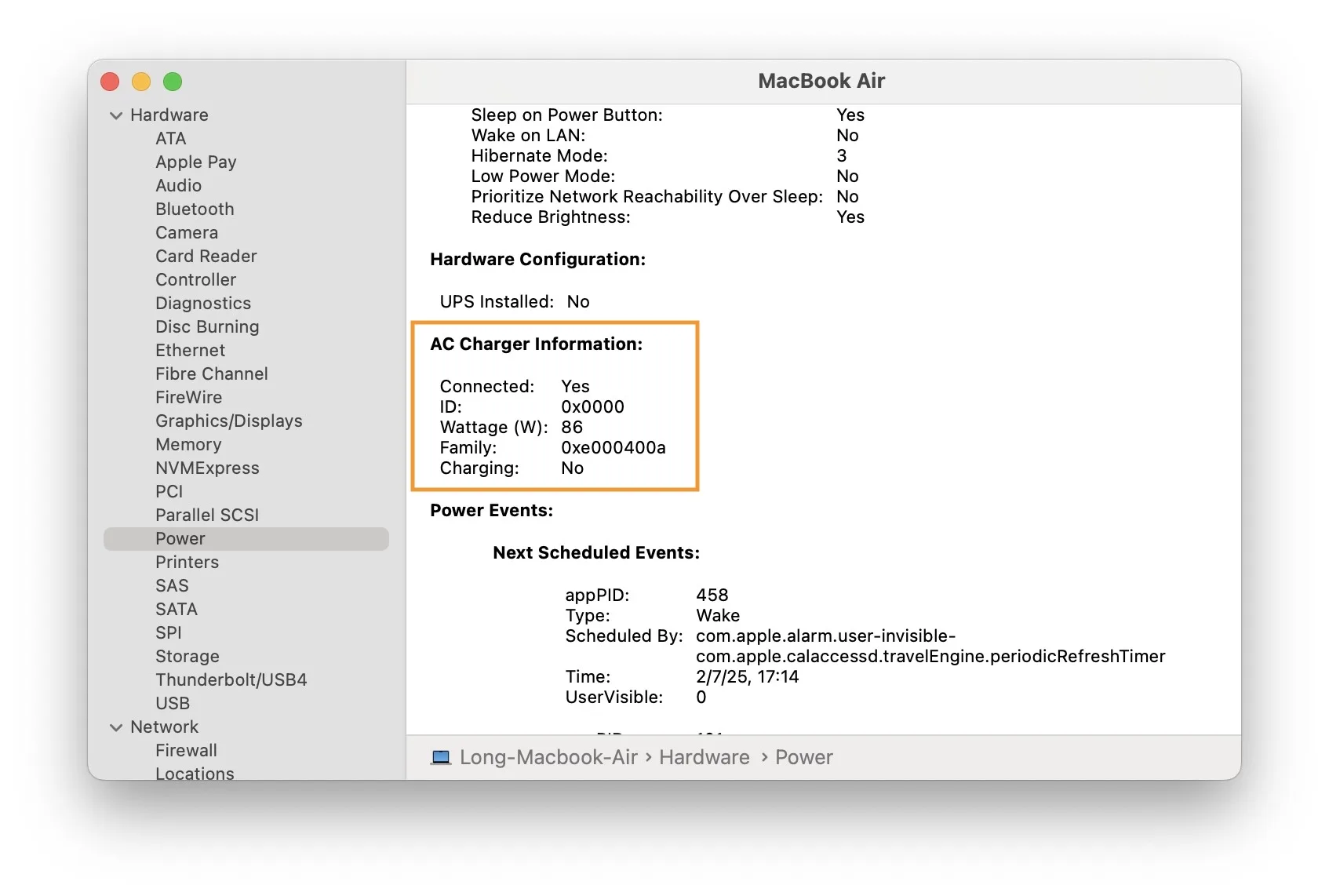Click Next Scheduled Events heading
This screenshot has width=1329, height=896.
coord(596,553)
